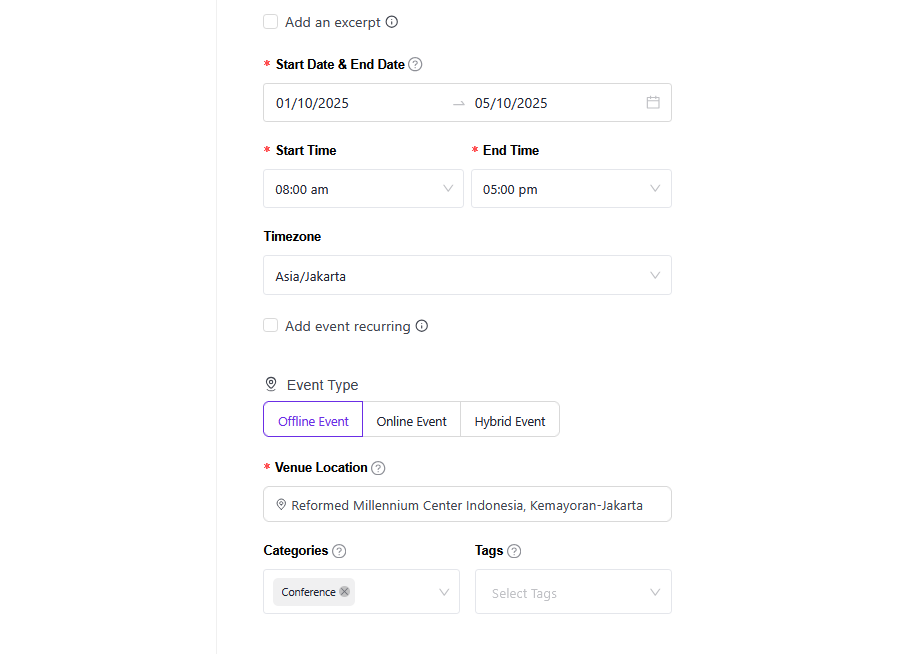Click help icon next to Start Date & End Date
920x654 pixels.
(415, 65)
